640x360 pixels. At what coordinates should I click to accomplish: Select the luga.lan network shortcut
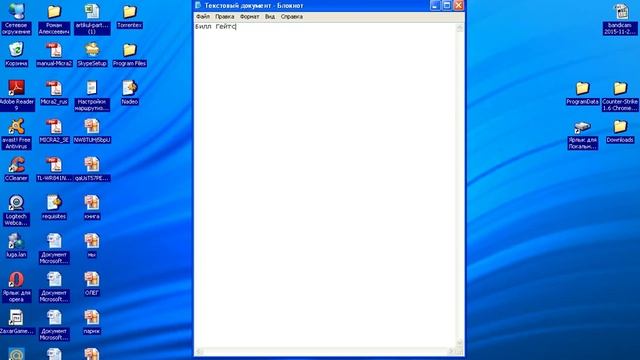pos(16,245)
